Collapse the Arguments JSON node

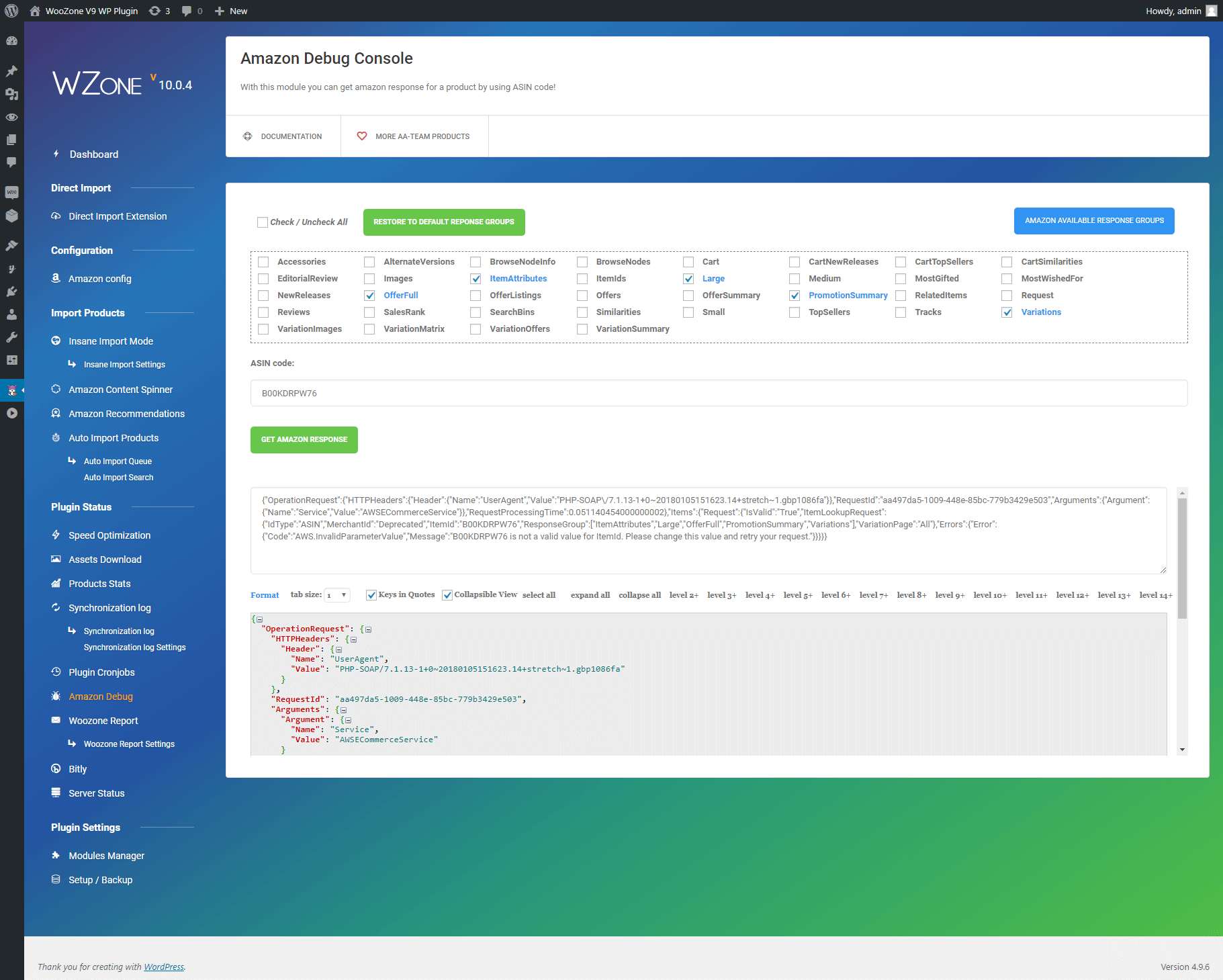coord(343,710)
